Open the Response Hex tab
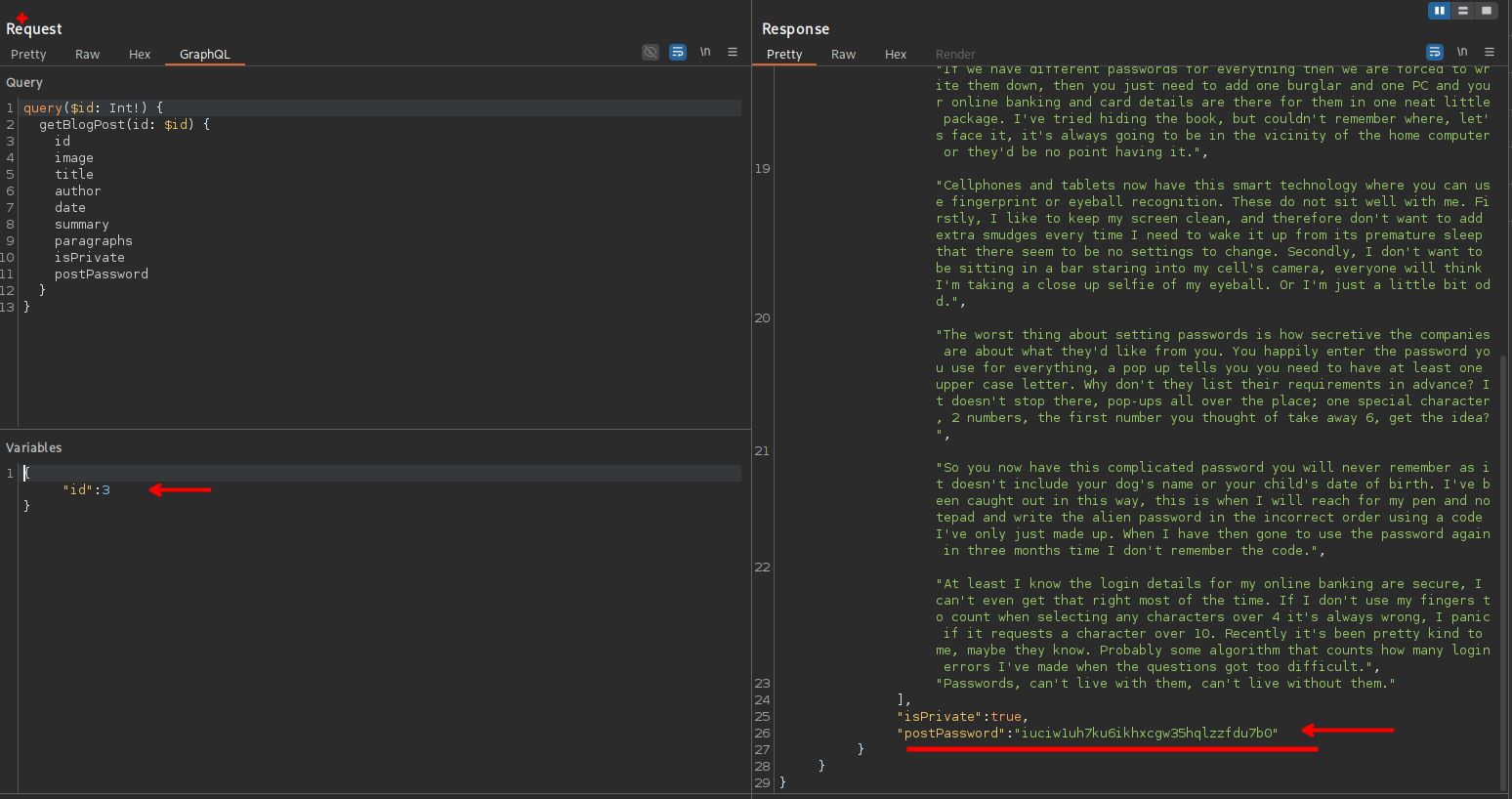Screen dimensions: 1512x799 tap(896, 55)
